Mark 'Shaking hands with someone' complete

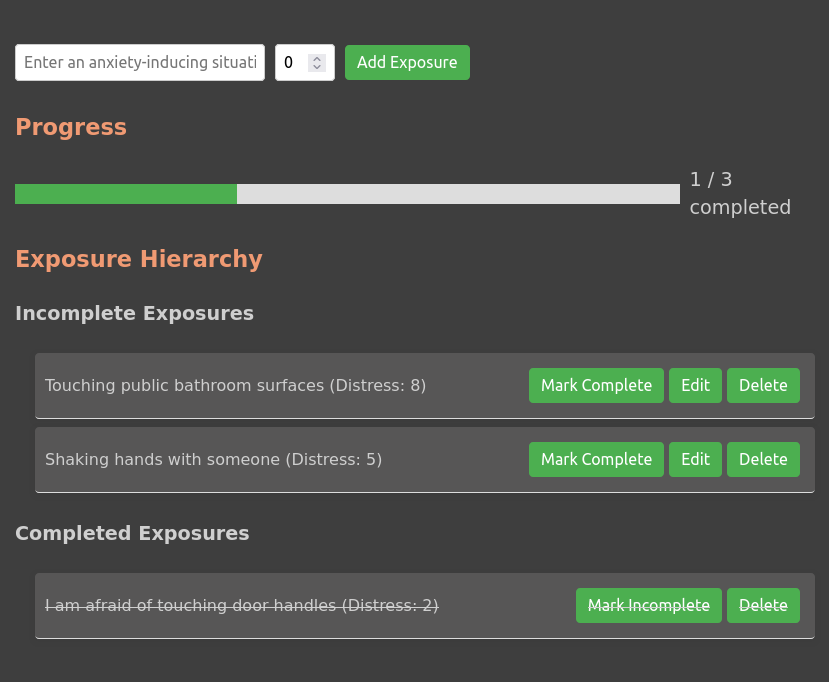point(596,459)
